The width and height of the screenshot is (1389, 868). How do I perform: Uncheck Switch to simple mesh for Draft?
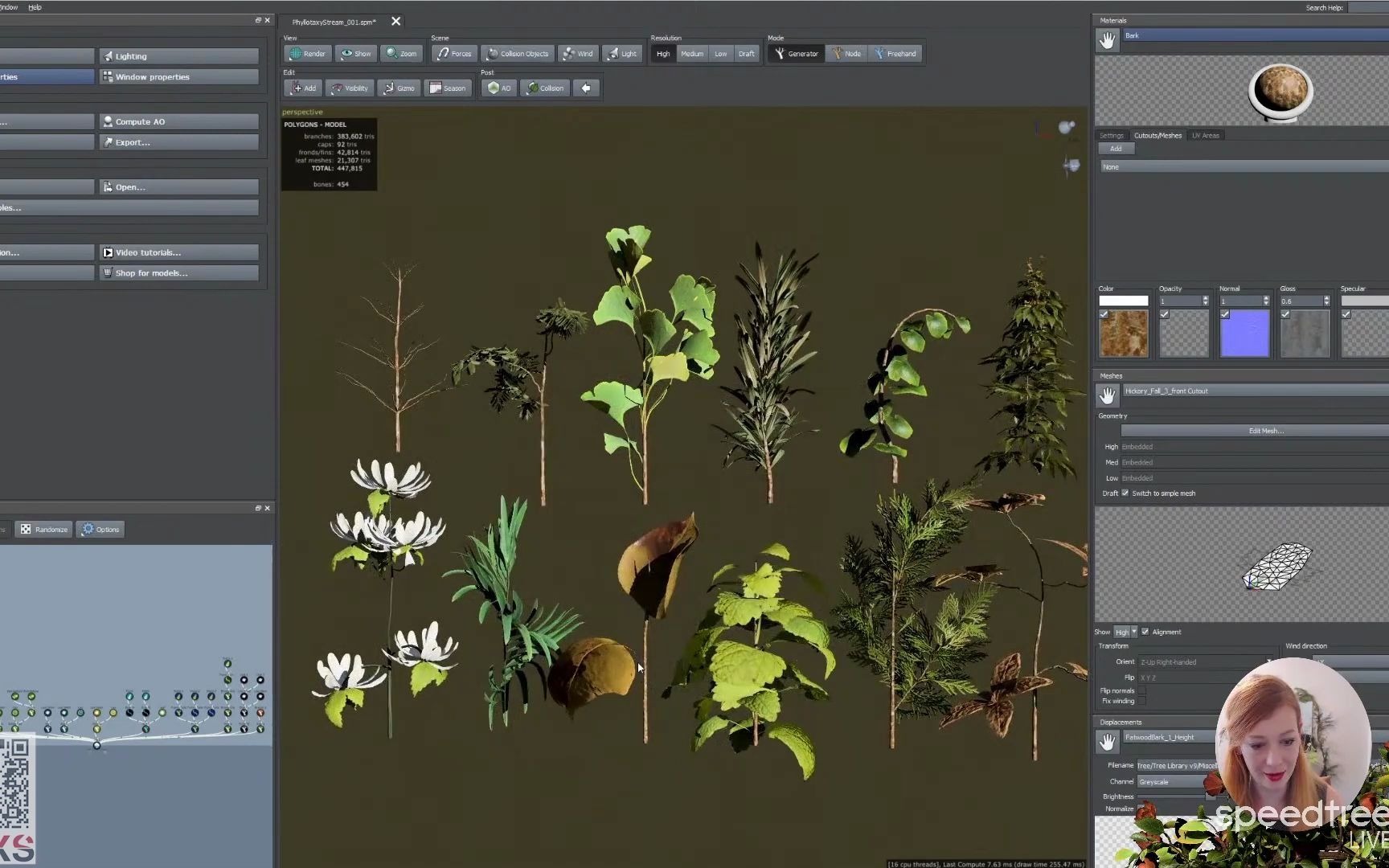1124,493
